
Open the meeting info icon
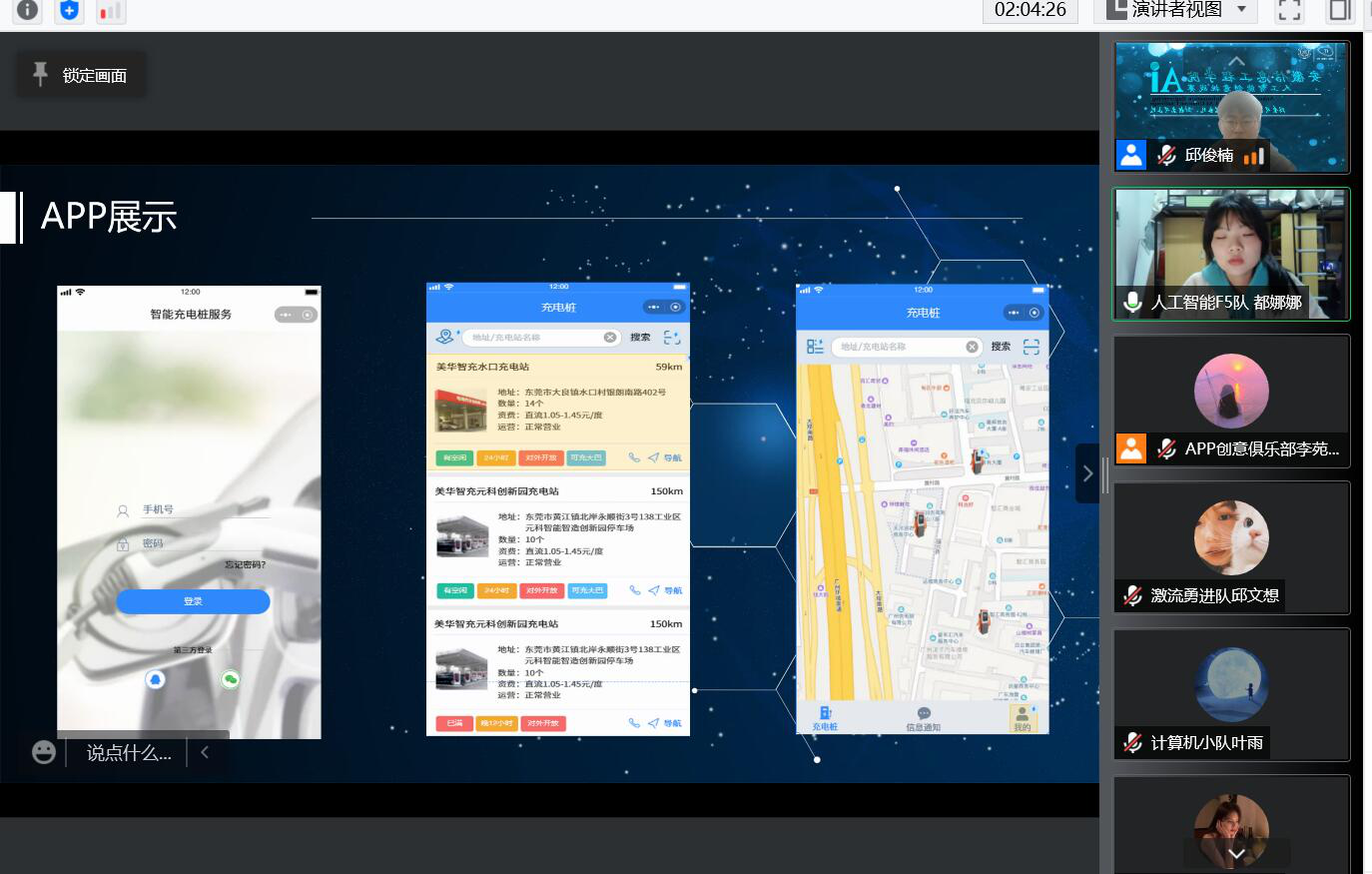(x=27, y=10)
